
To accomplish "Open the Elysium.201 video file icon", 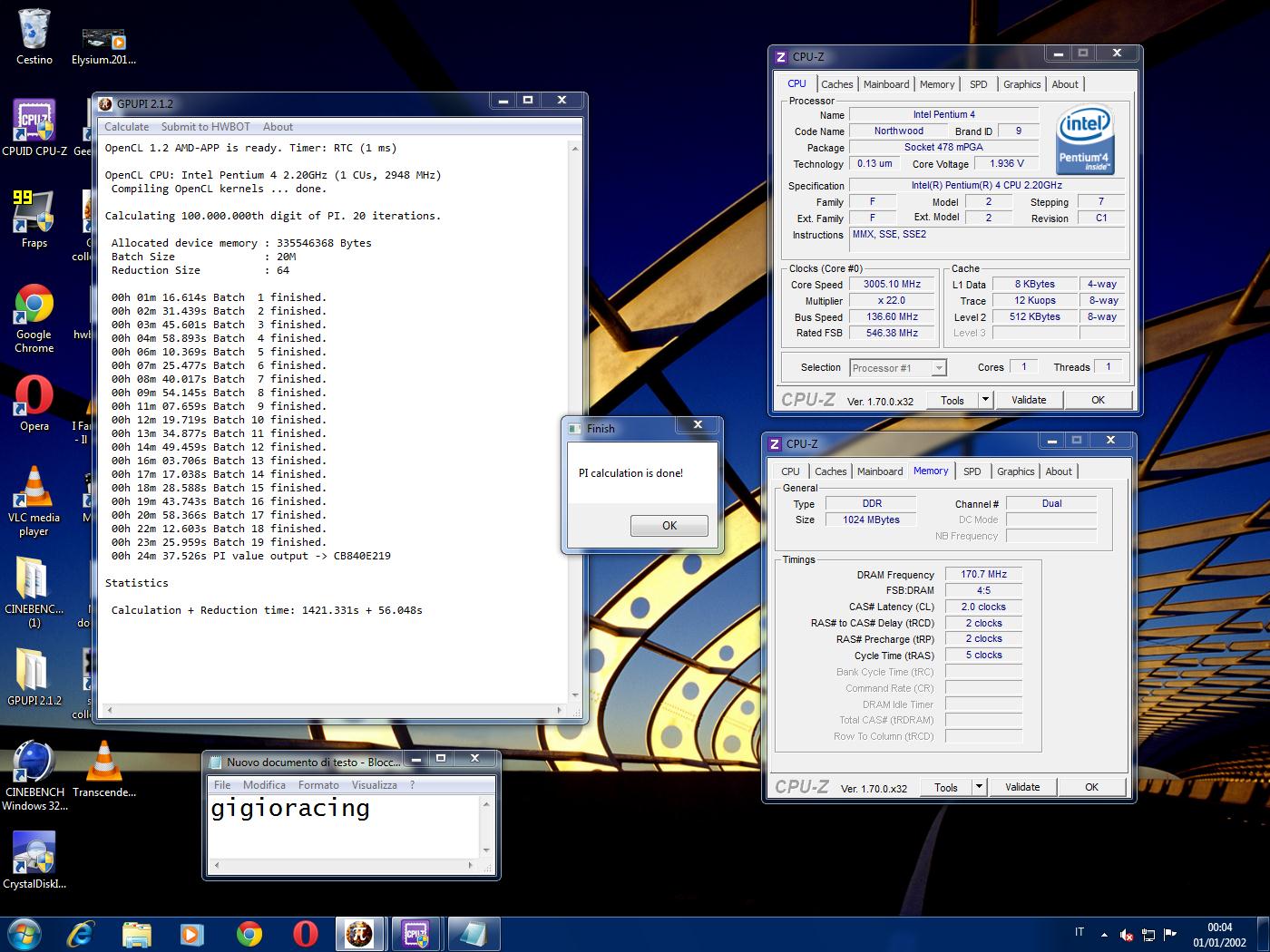I will pyautogui.click(x=103, y=45).
